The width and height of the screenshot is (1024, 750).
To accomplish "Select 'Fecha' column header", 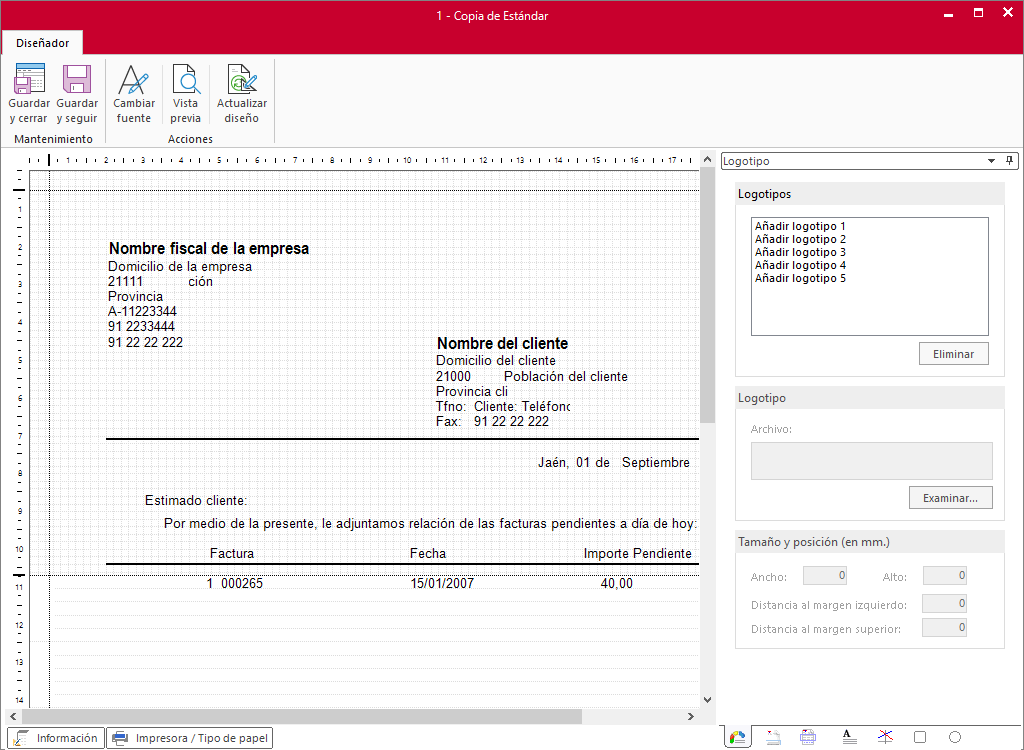I will (428, 553).
